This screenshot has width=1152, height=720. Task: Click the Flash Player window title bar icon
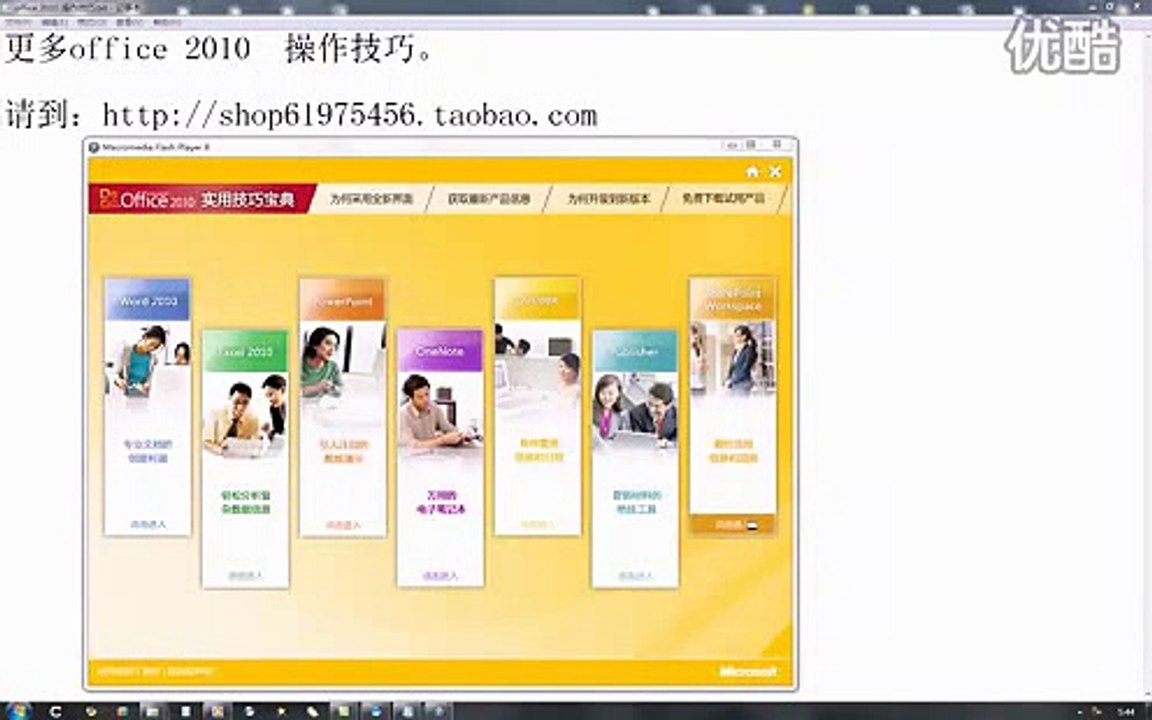[94, 147]
